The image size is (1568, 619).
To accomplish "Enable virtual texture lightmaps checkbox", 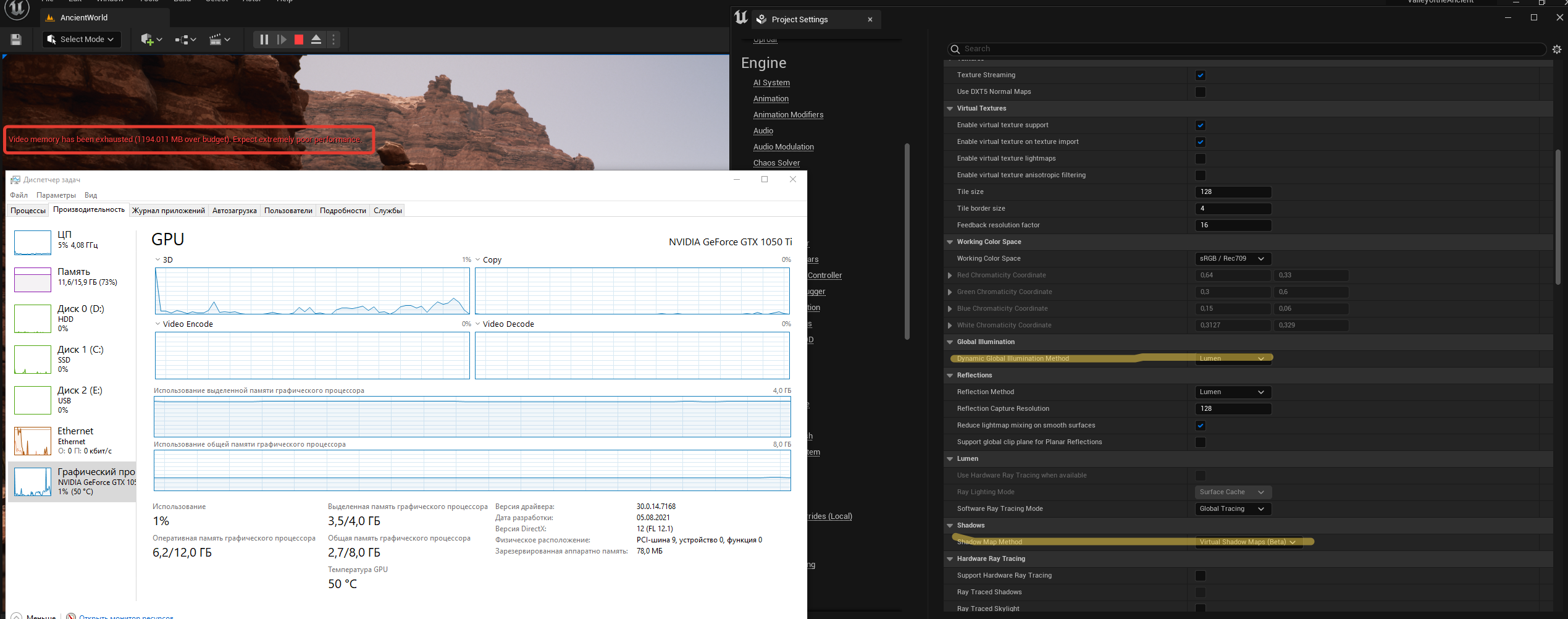I will click(x=1201, y=159).
